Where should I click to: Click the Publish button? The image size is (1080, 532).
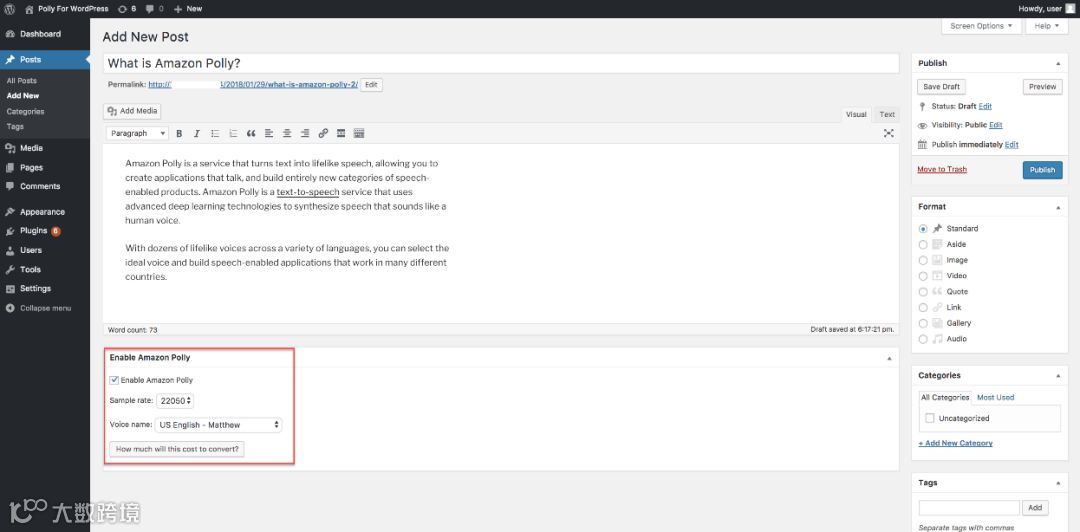pos(1042,170)
